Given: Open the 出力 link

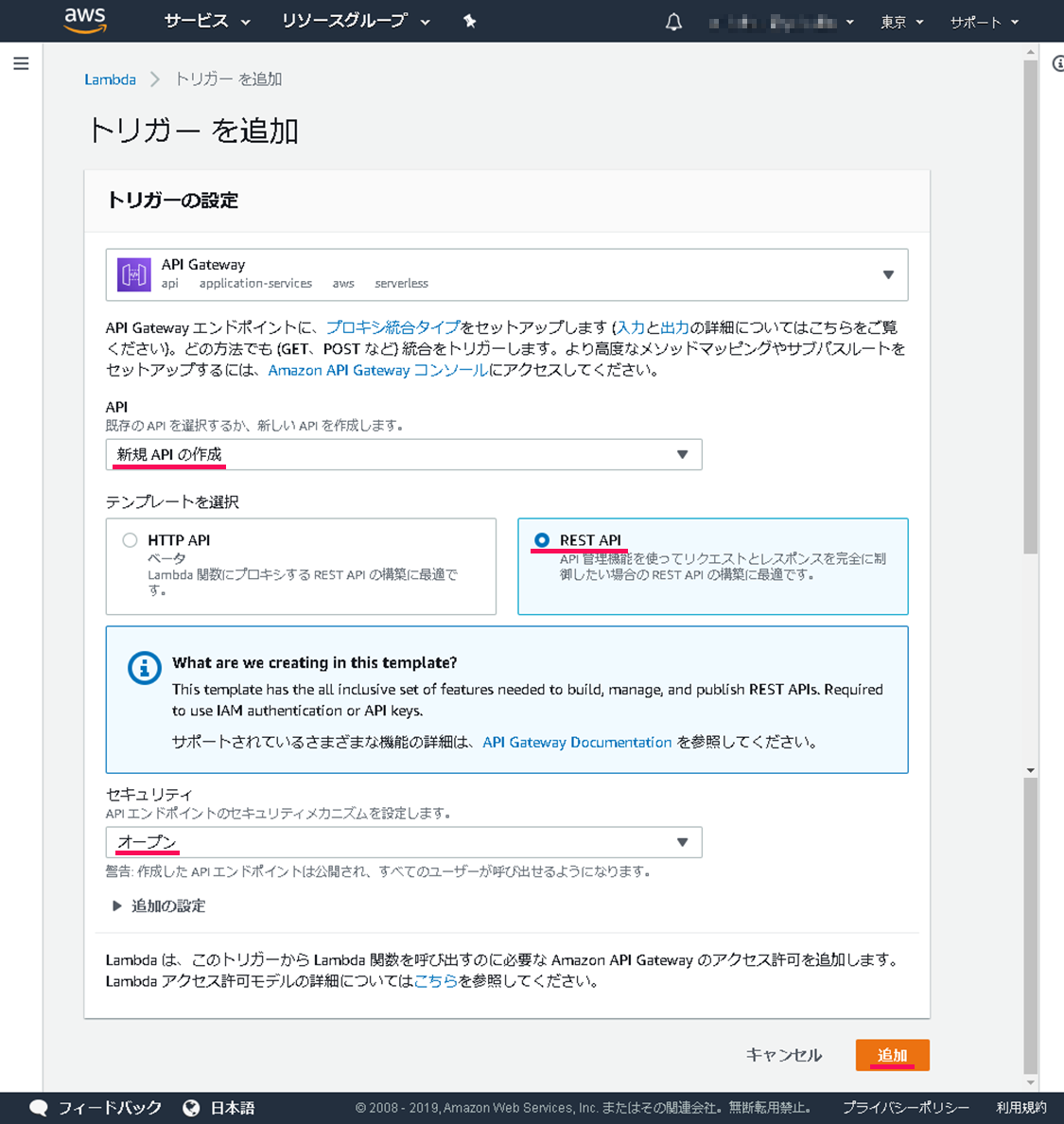Looking at the screenshot, I should pos(675,327).
